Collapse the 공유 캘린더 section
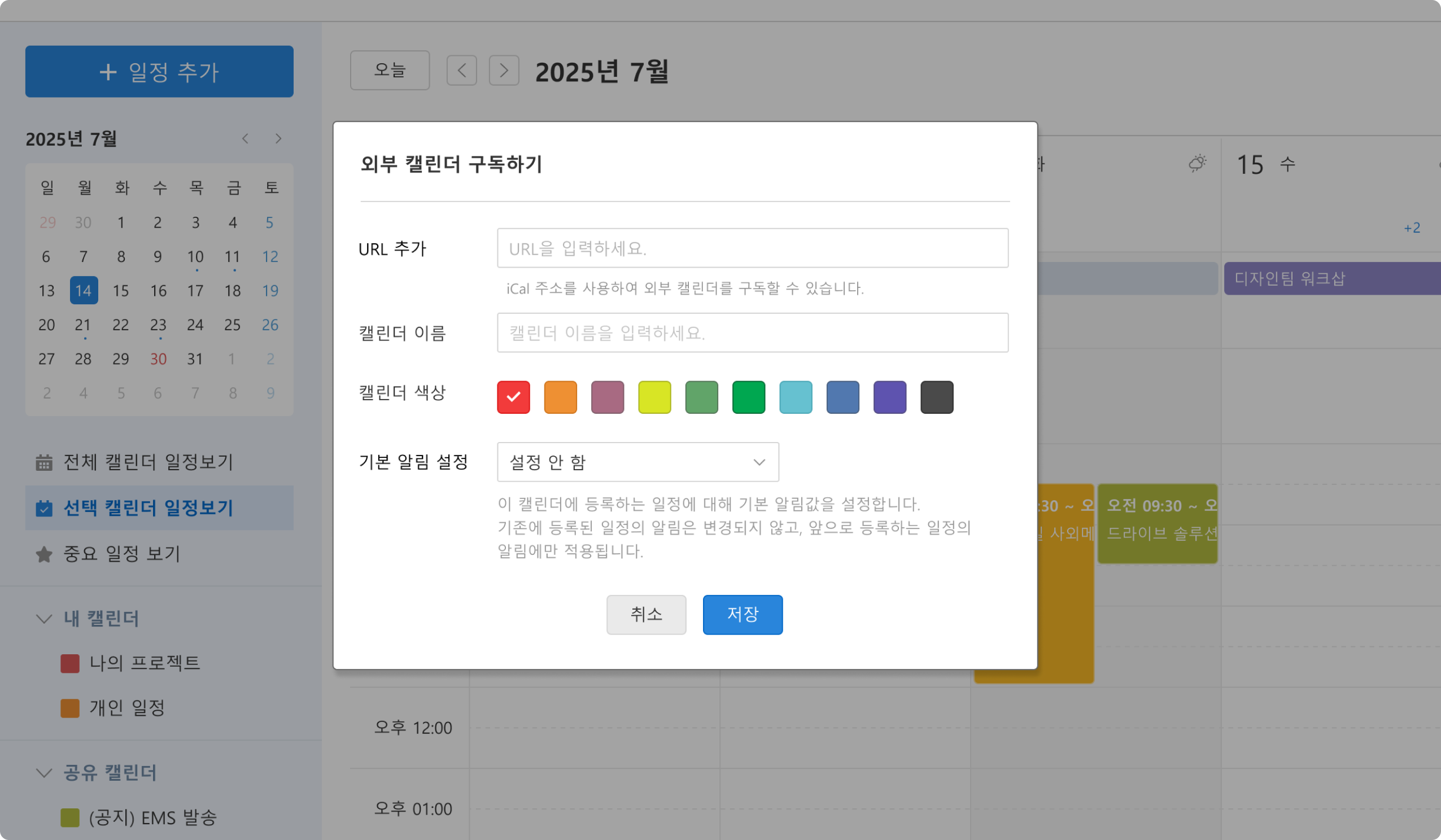 click(44, 773)
